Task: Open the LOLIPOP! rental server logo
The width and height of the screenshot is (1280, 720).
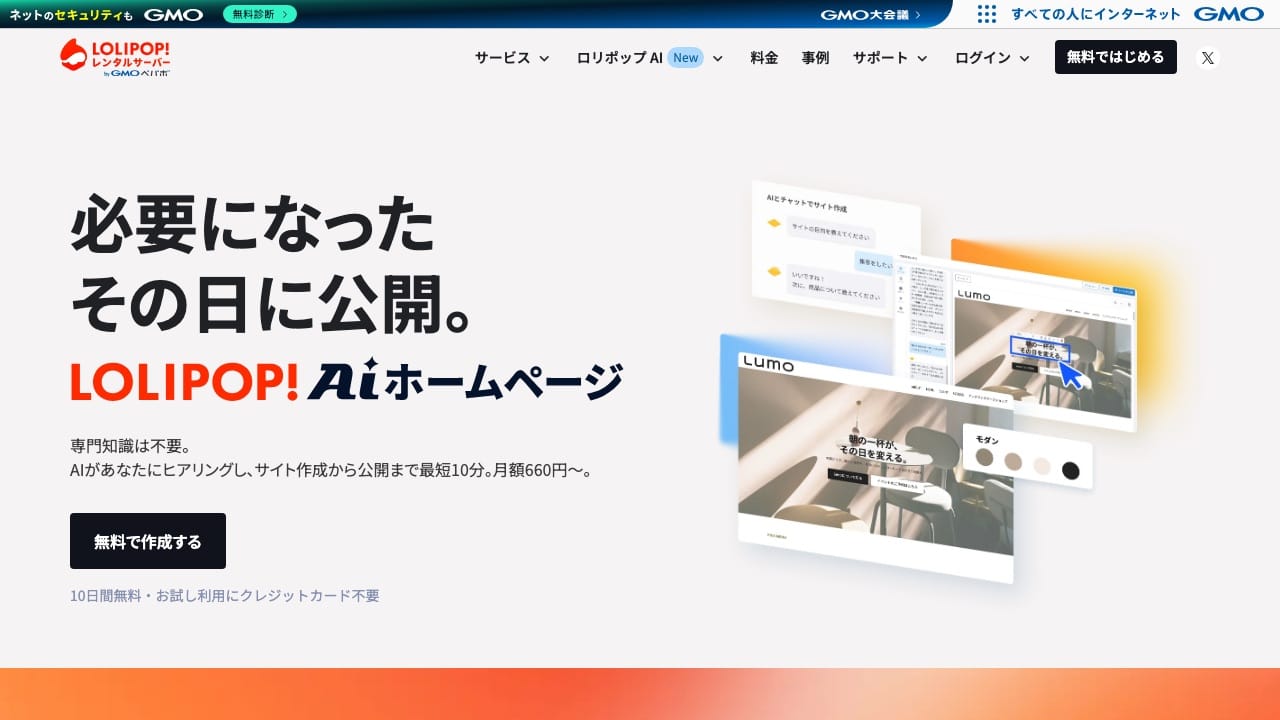Action: click(115, 58)
